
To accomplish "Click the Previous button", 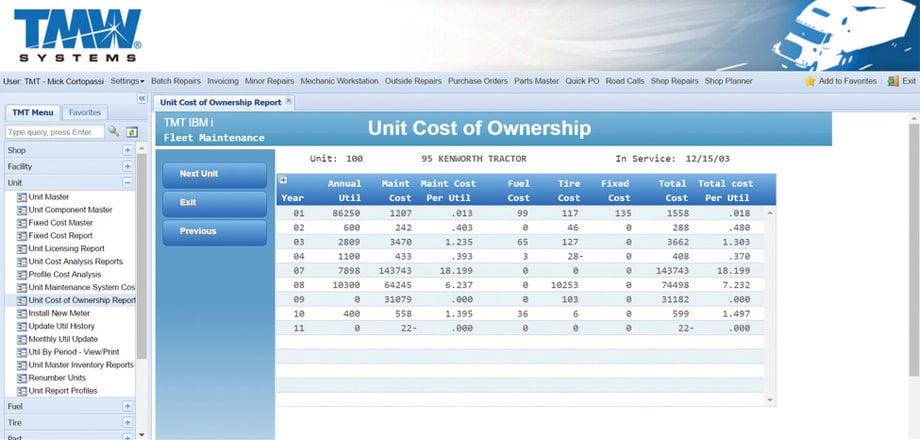I will (214, 232).
